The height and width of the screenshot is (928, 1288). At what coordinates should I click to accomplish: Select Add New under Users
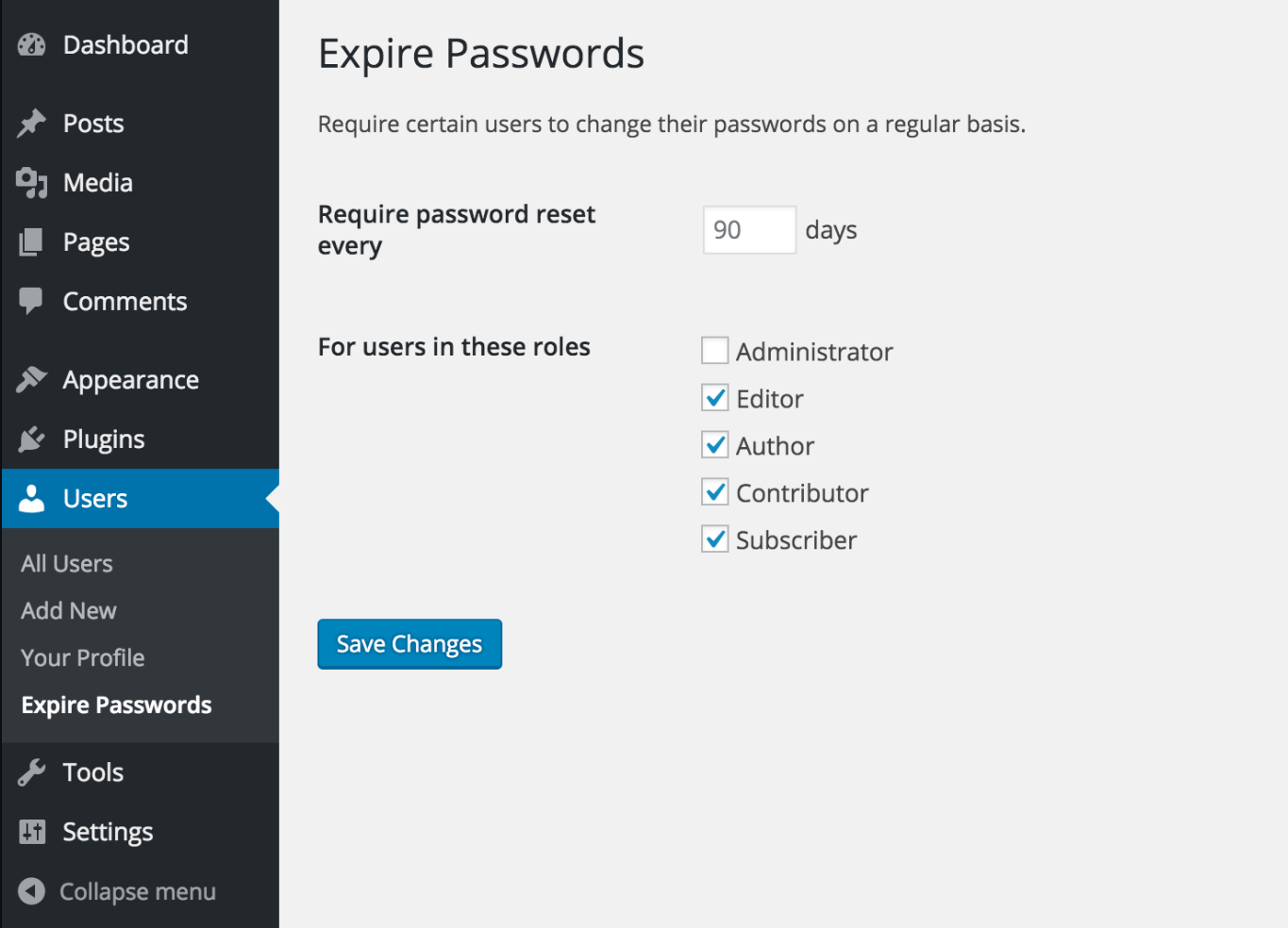pos(69,611)
